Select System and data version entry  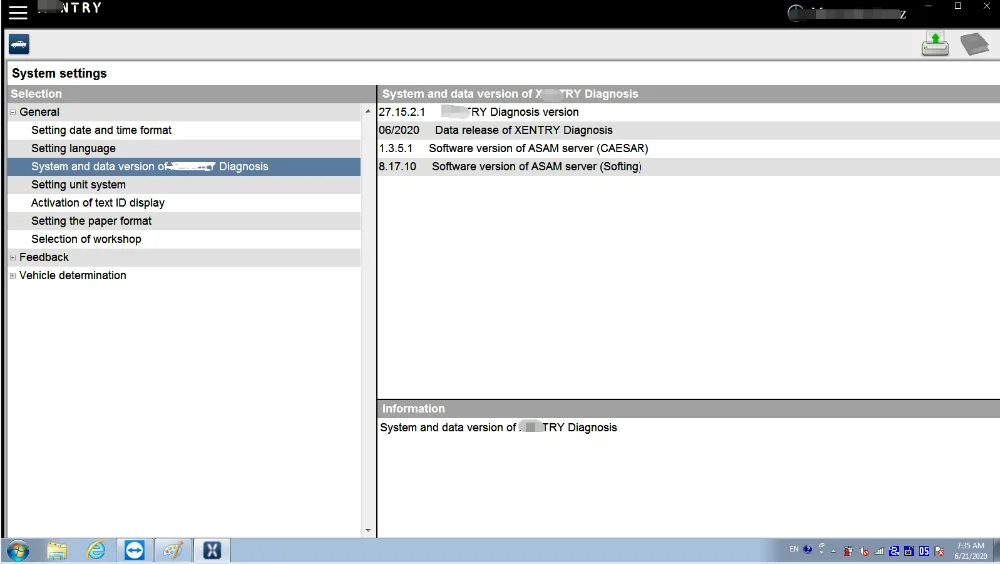(x=184, y=167)
